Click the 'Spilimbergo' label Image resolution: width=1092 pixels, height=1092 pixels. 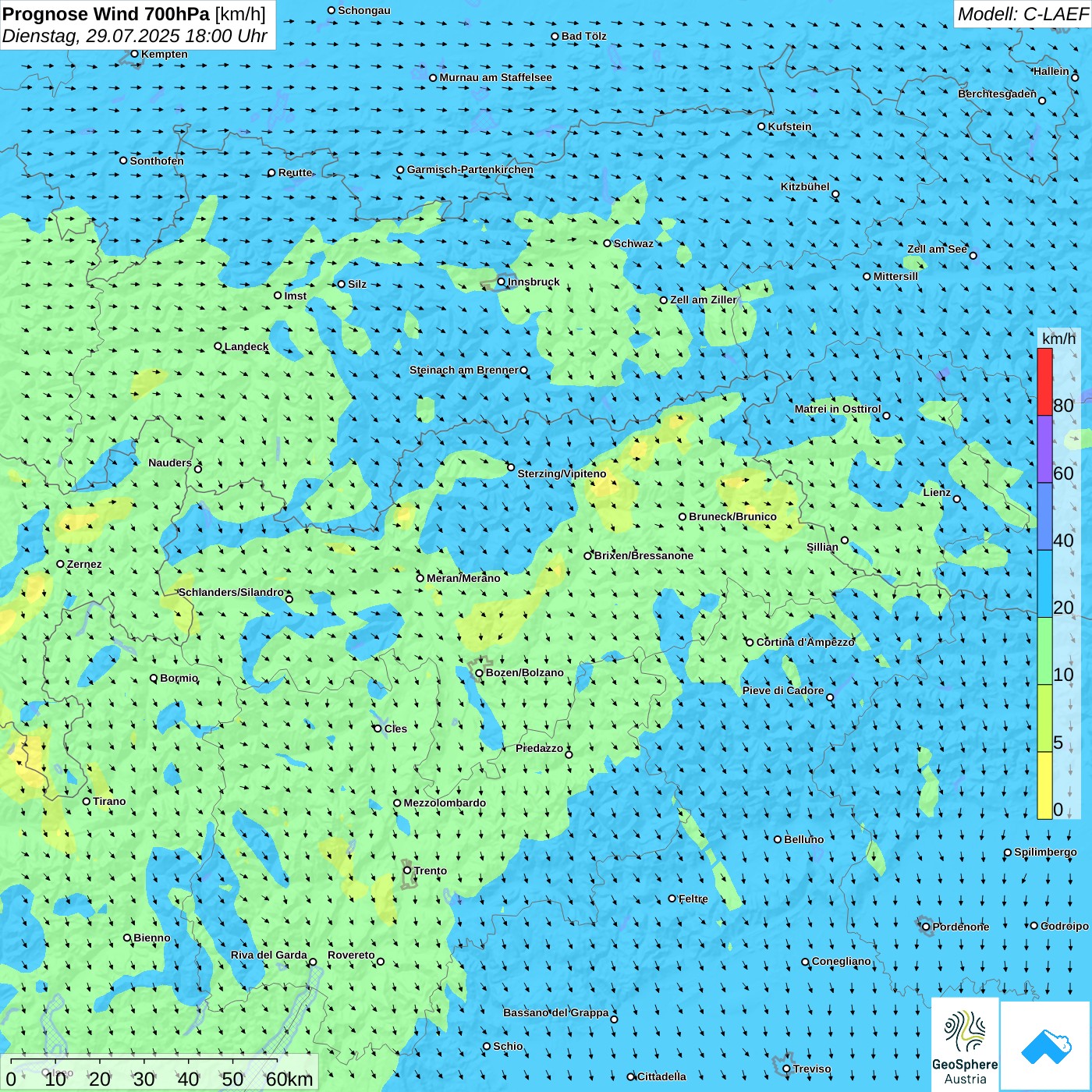(1045, 852)
